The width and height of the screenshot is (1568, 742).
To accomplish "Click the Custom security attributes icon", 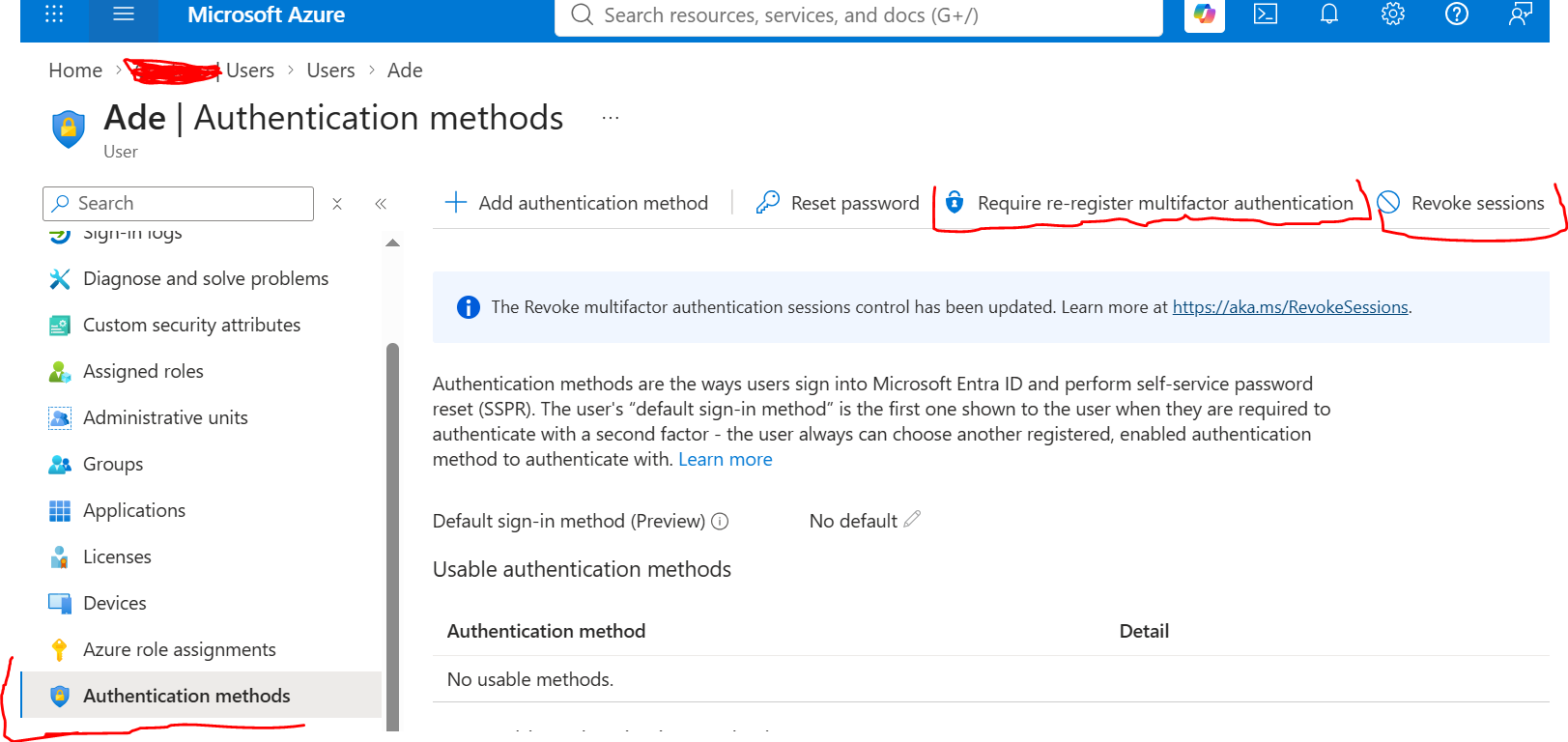I will (60, 326).
